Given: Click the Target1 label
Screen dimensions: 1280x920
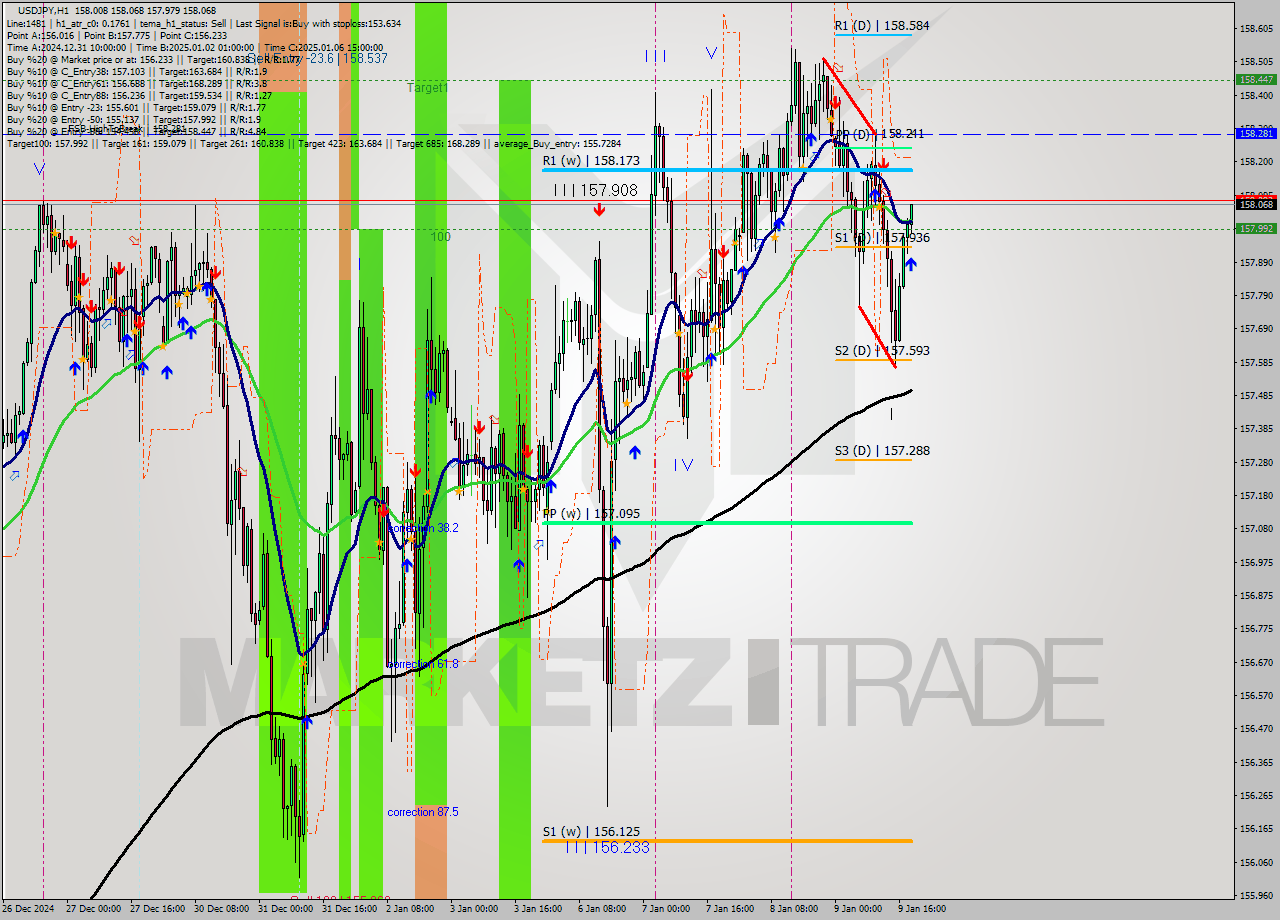Looking at the screenshot, I should click(x=427, y=88).
